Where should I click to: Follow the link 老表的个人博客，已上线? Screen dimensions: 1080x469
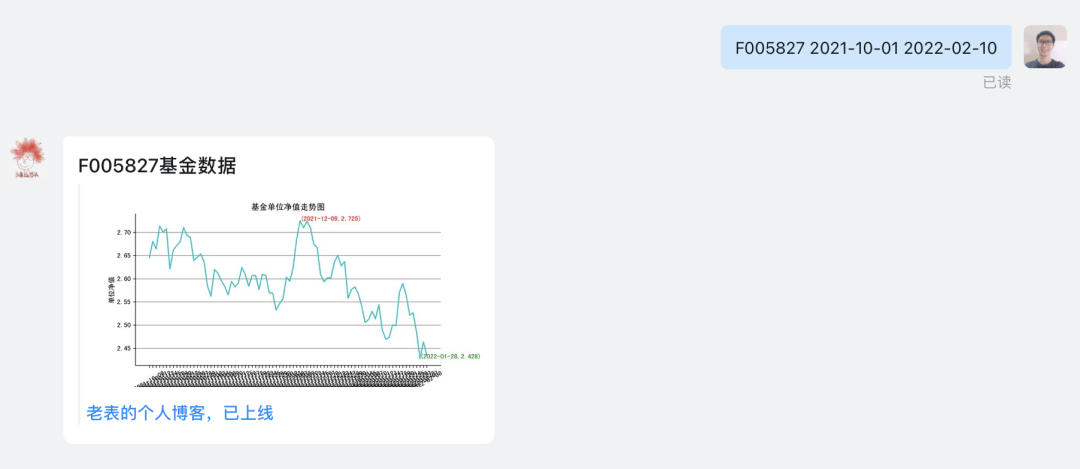[180, 413]
